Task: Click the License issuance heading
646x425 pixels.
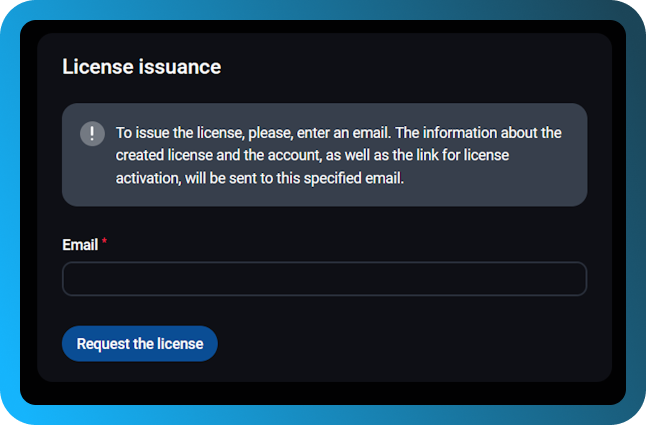Action: (141, 67)
